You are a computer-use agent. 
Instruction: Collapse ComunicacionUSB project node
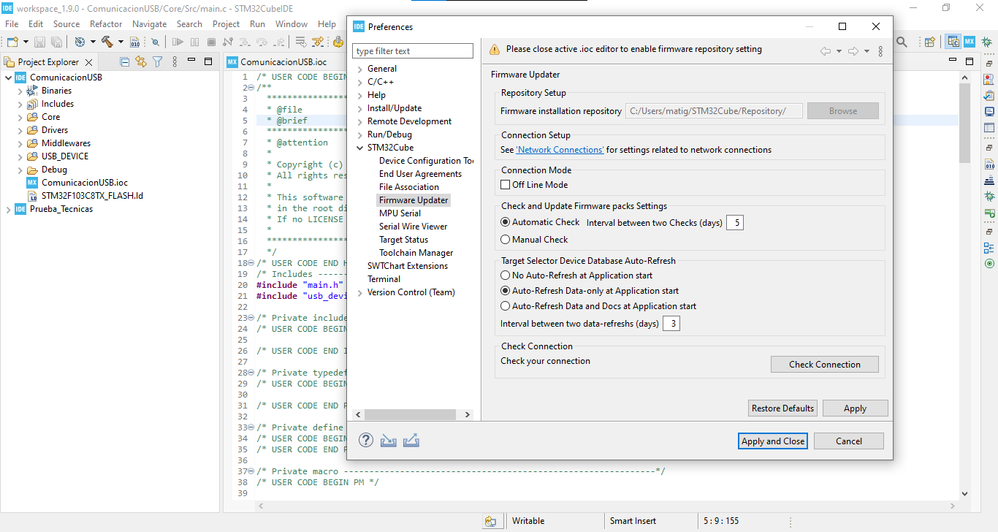pos(8,78)
